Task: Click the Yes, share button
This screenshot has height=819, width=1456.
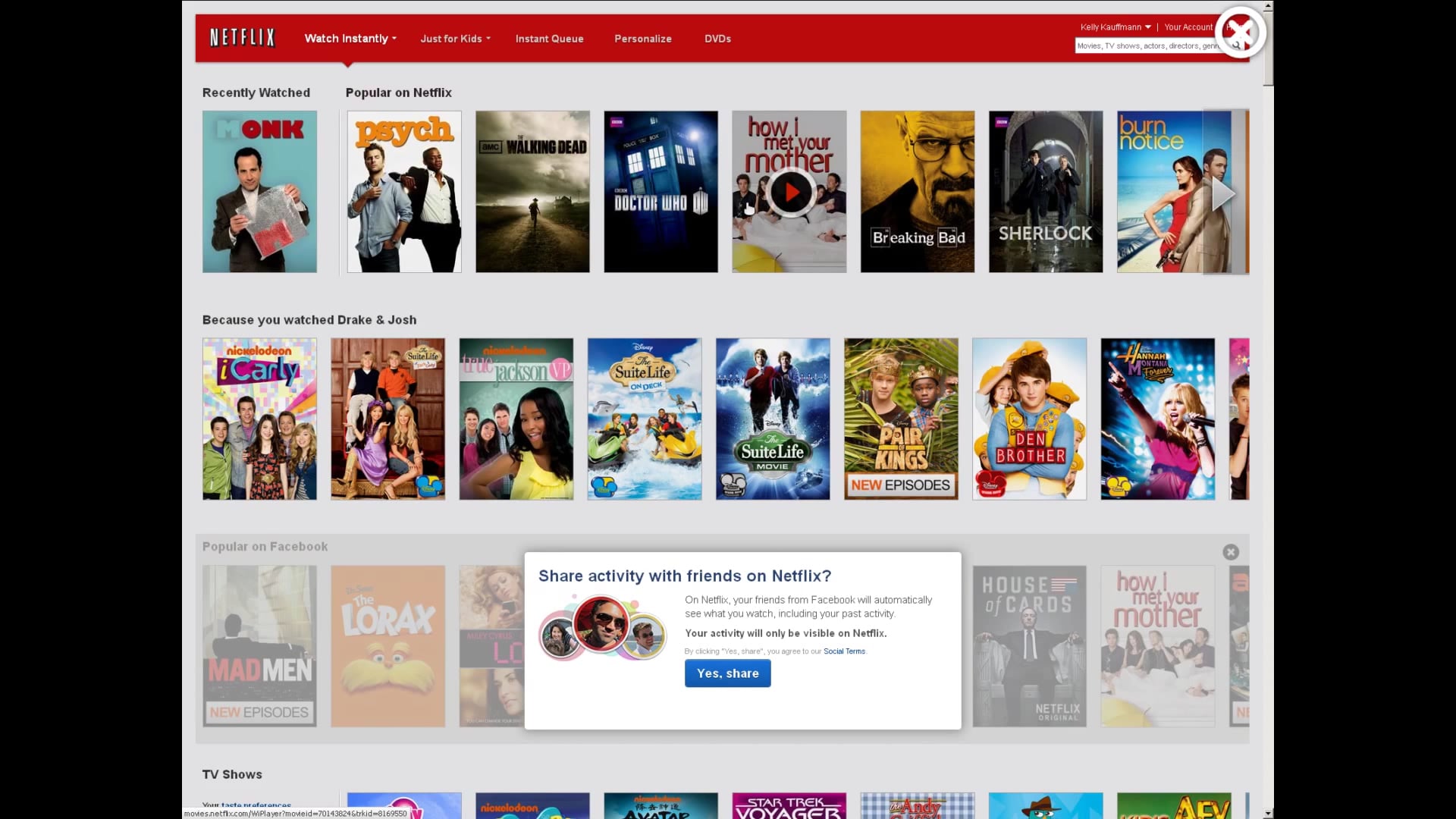Action: point(727,673)
